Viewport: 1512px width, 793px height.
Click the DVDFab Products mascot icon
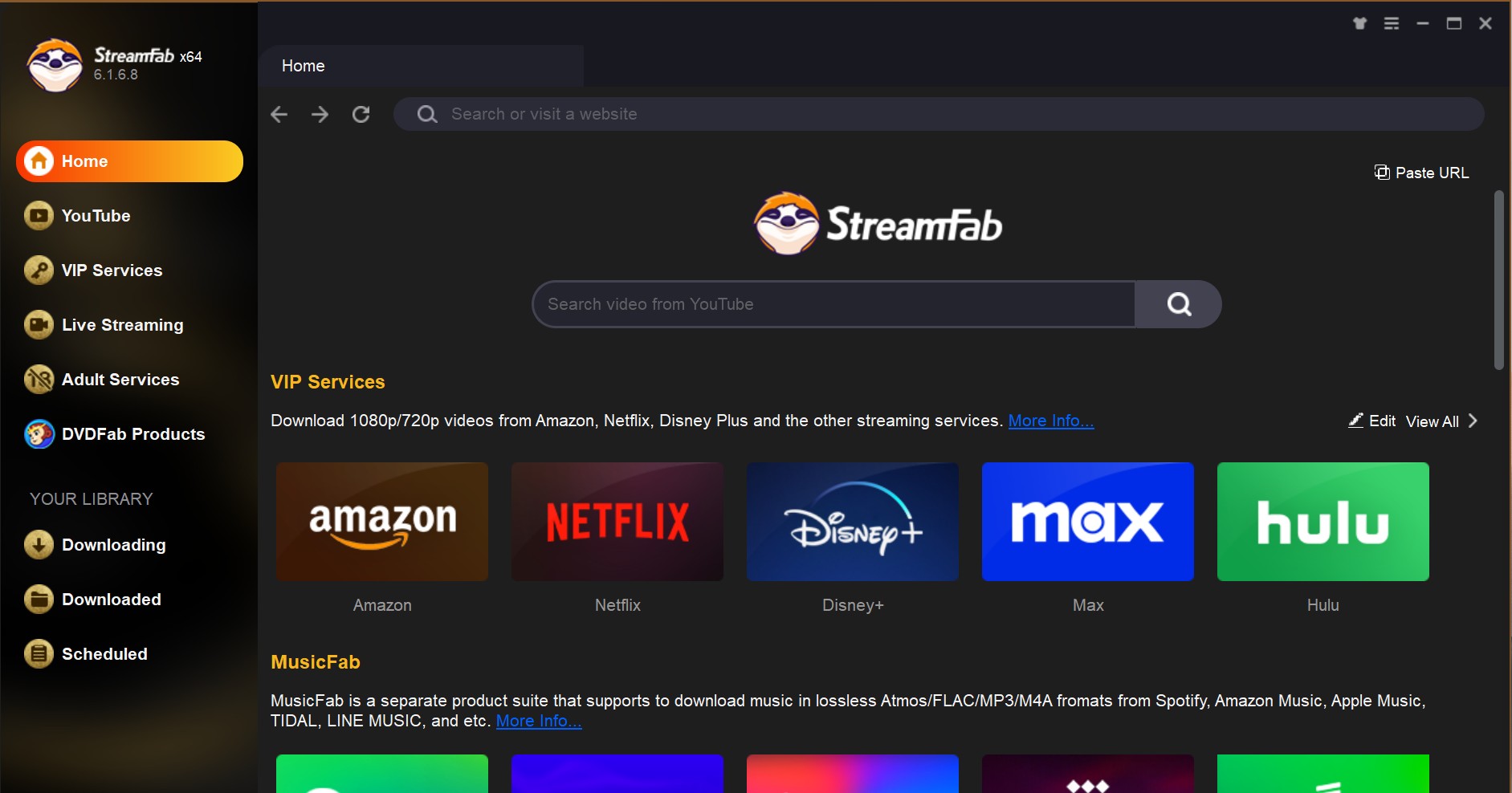tap(39, 434)
